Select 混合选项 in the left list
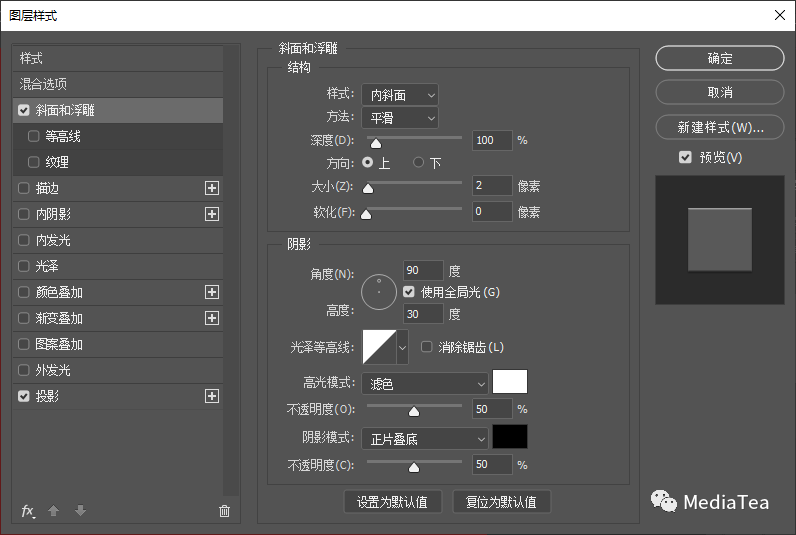The width and height of the screenshot is (796, 535). point(118,84)
